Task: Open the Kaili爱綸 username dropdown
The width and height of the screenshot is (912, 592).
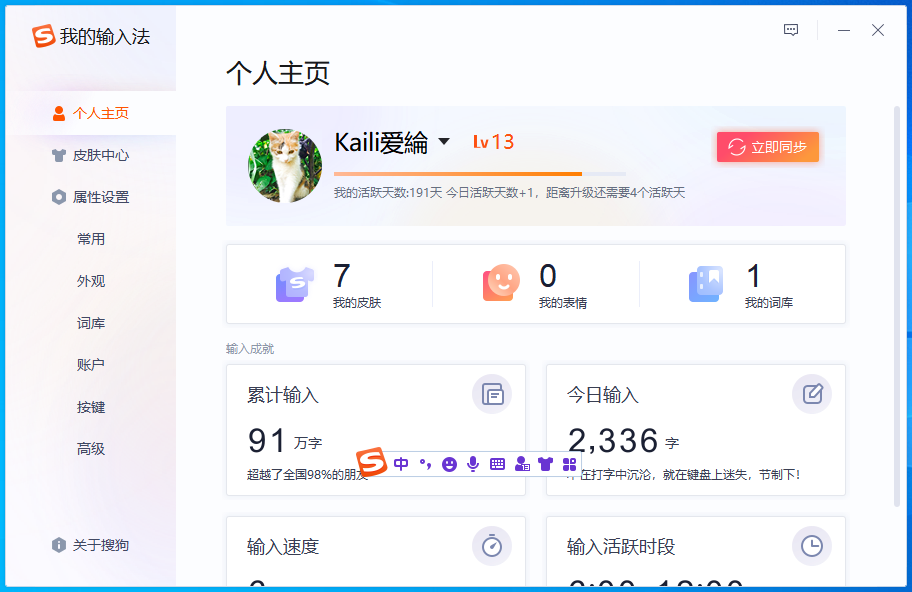Action: tap(446, 142)
